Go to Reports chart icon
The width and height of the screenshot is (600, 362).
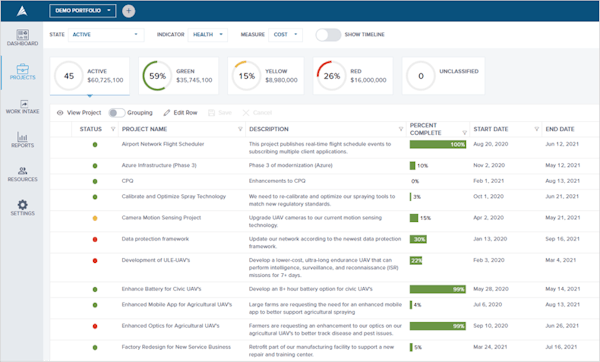click(x=22, y=137)
